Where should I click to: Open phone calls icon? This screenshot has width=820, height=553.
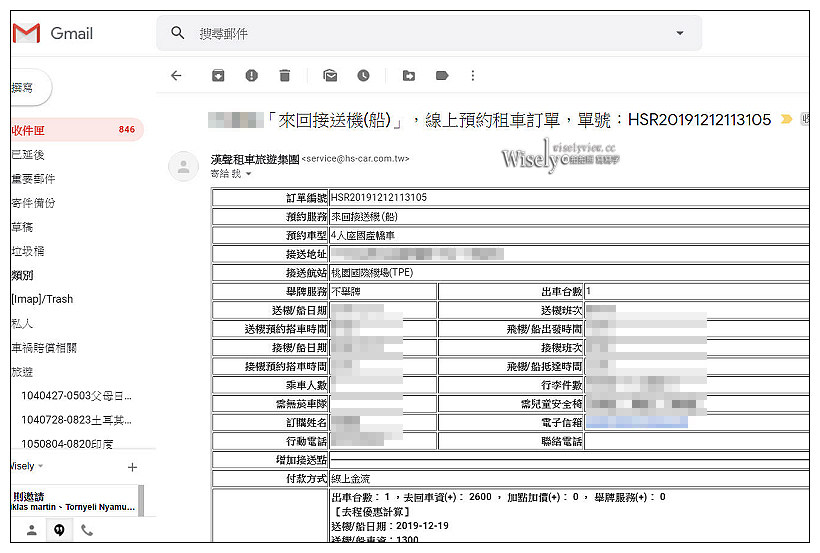point(87,530)
